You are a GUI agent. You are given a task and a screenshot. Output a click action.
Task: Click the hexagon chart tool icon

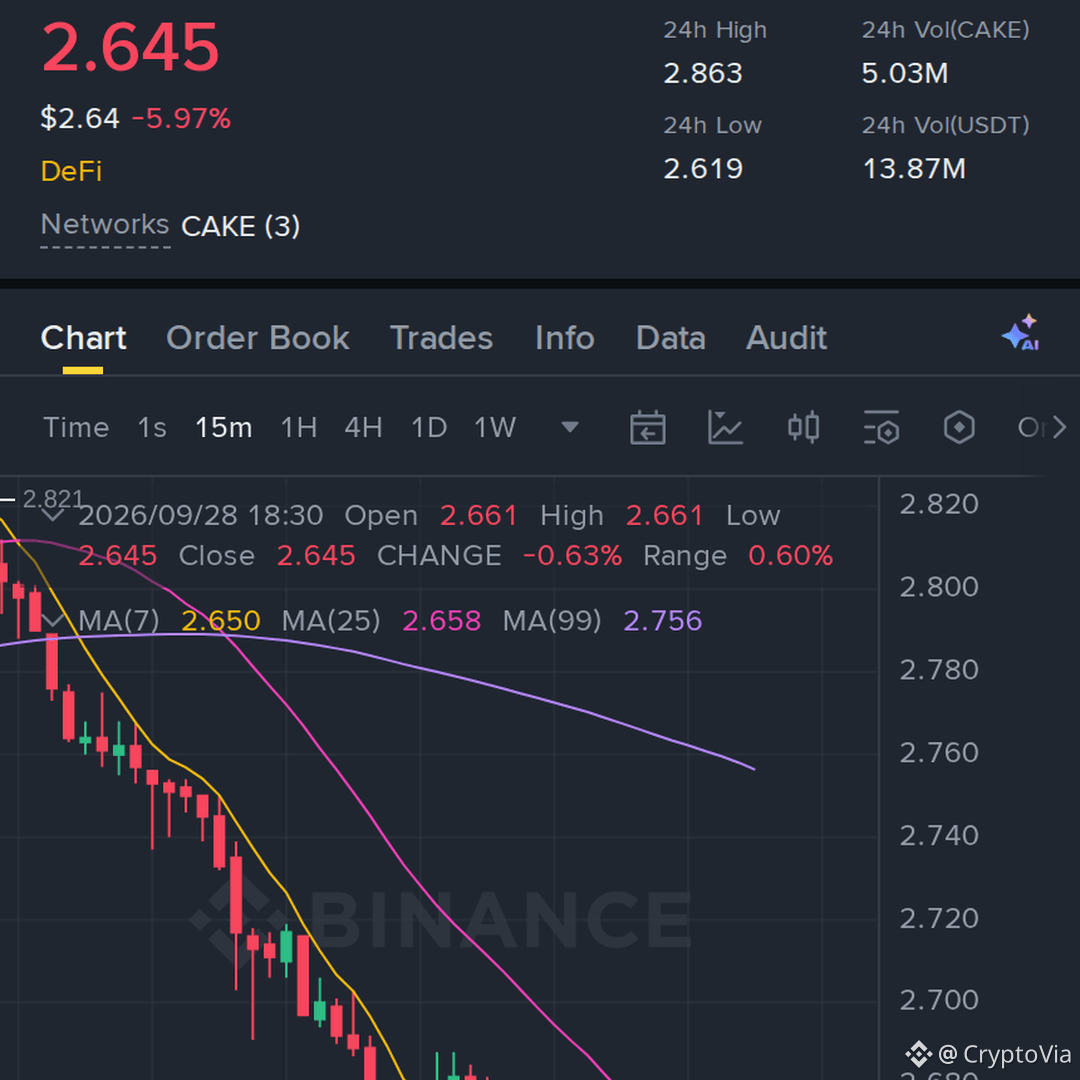(959, 428)
